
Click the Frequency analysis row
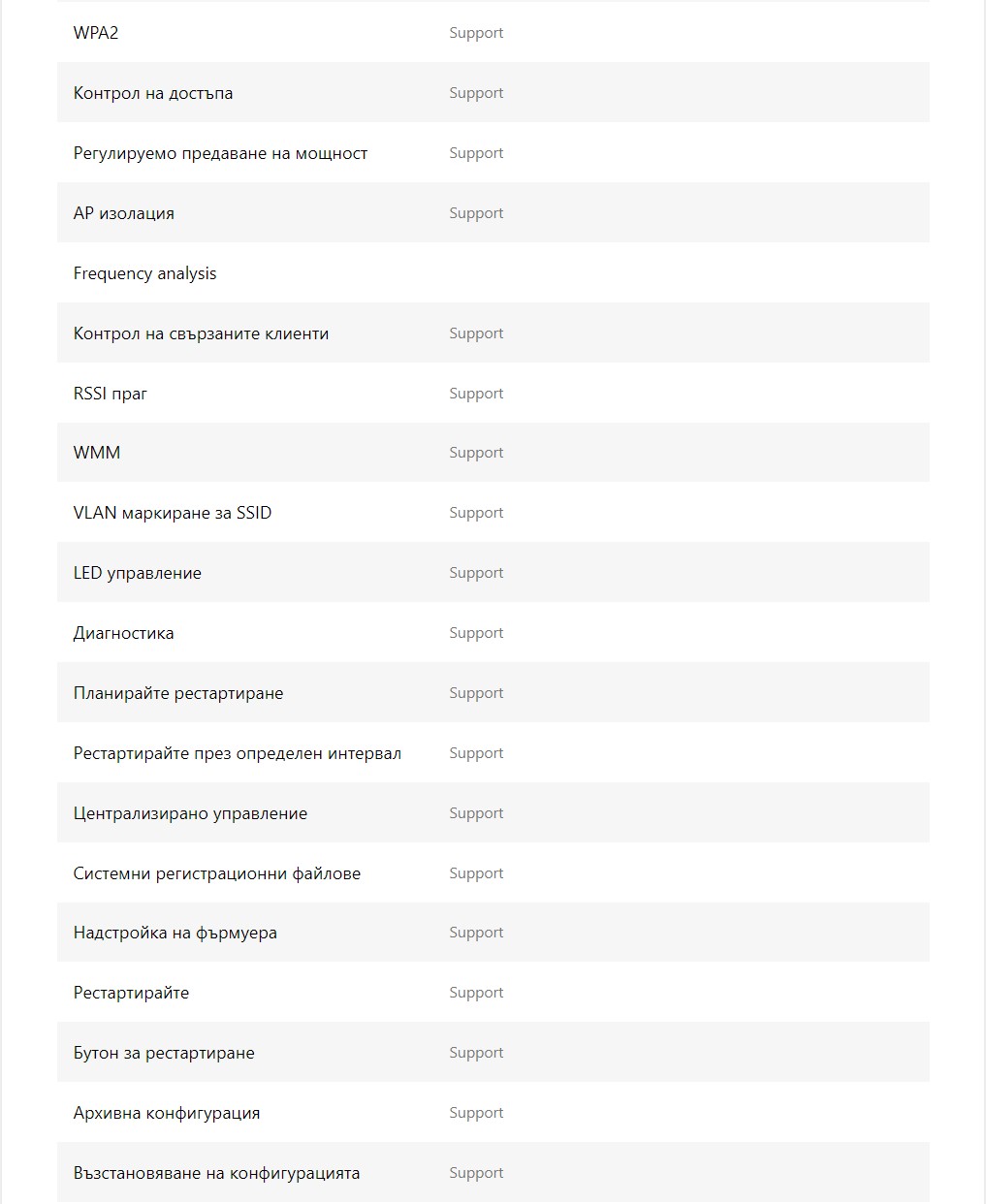coord(493,273)
